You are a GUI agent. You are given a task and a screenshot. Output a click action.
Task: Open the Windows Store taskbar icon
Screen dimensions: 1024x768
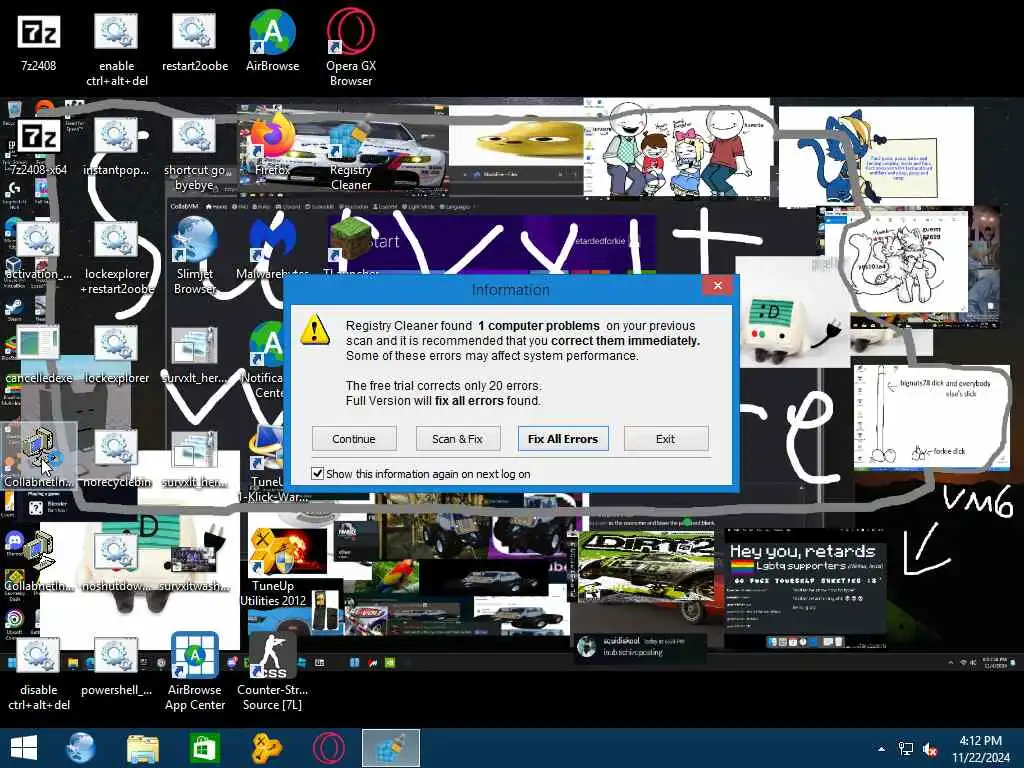click(204, 748)
